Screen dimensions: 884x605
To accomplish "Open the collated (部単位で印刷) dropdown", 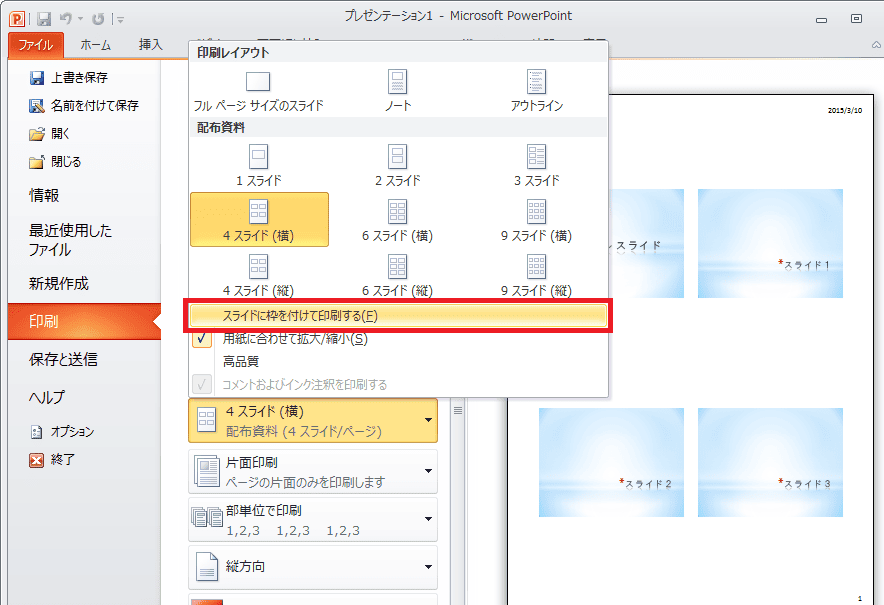I will click(x=312, y=520).
